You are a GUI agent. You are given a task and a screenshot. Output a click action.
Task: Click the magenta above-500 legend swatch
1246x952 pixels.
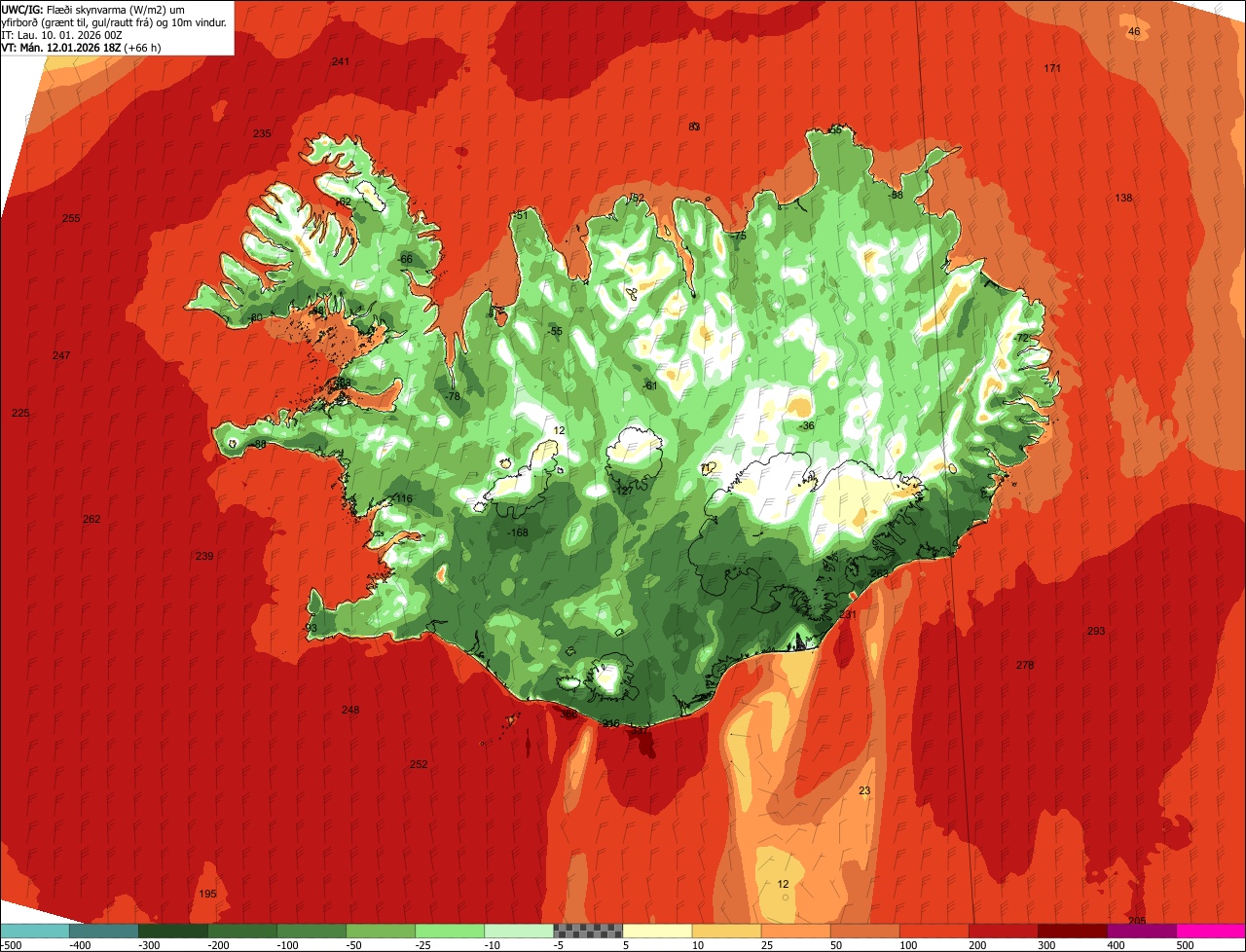point(1211,931)
